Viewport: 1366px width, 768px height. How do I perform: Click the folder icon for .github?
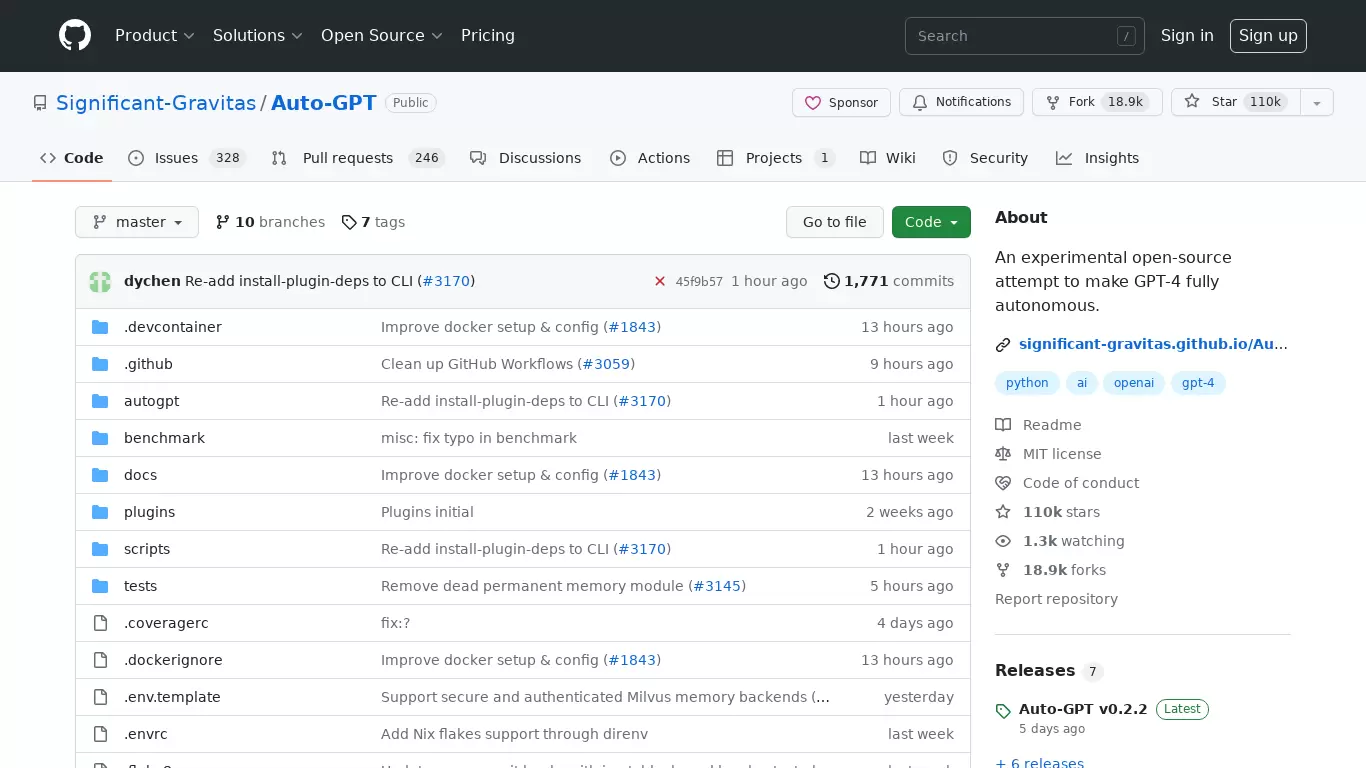pyautogui.click(x=100, y=364)
